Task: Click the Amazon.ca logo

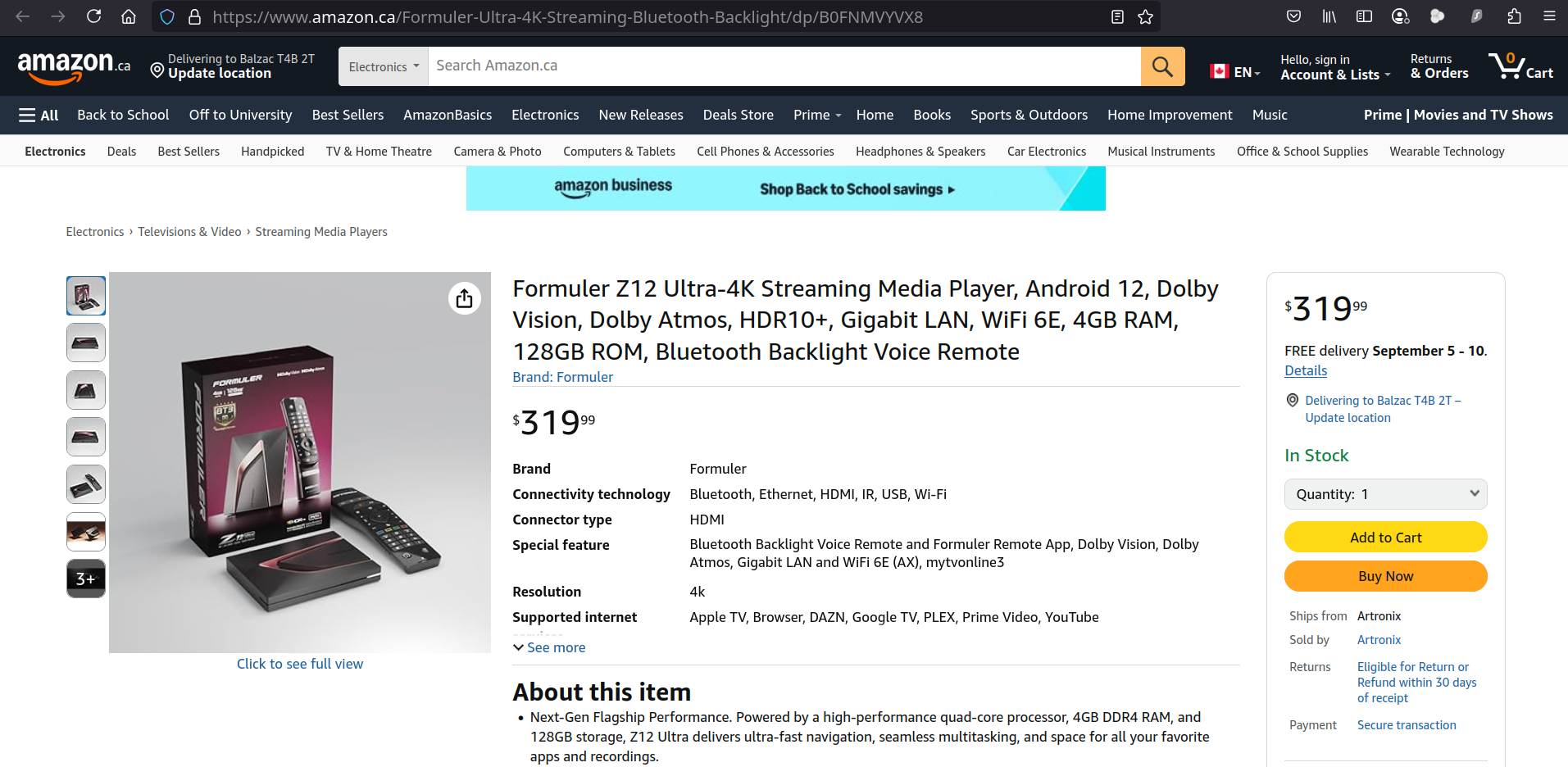Action: [74, 66]
